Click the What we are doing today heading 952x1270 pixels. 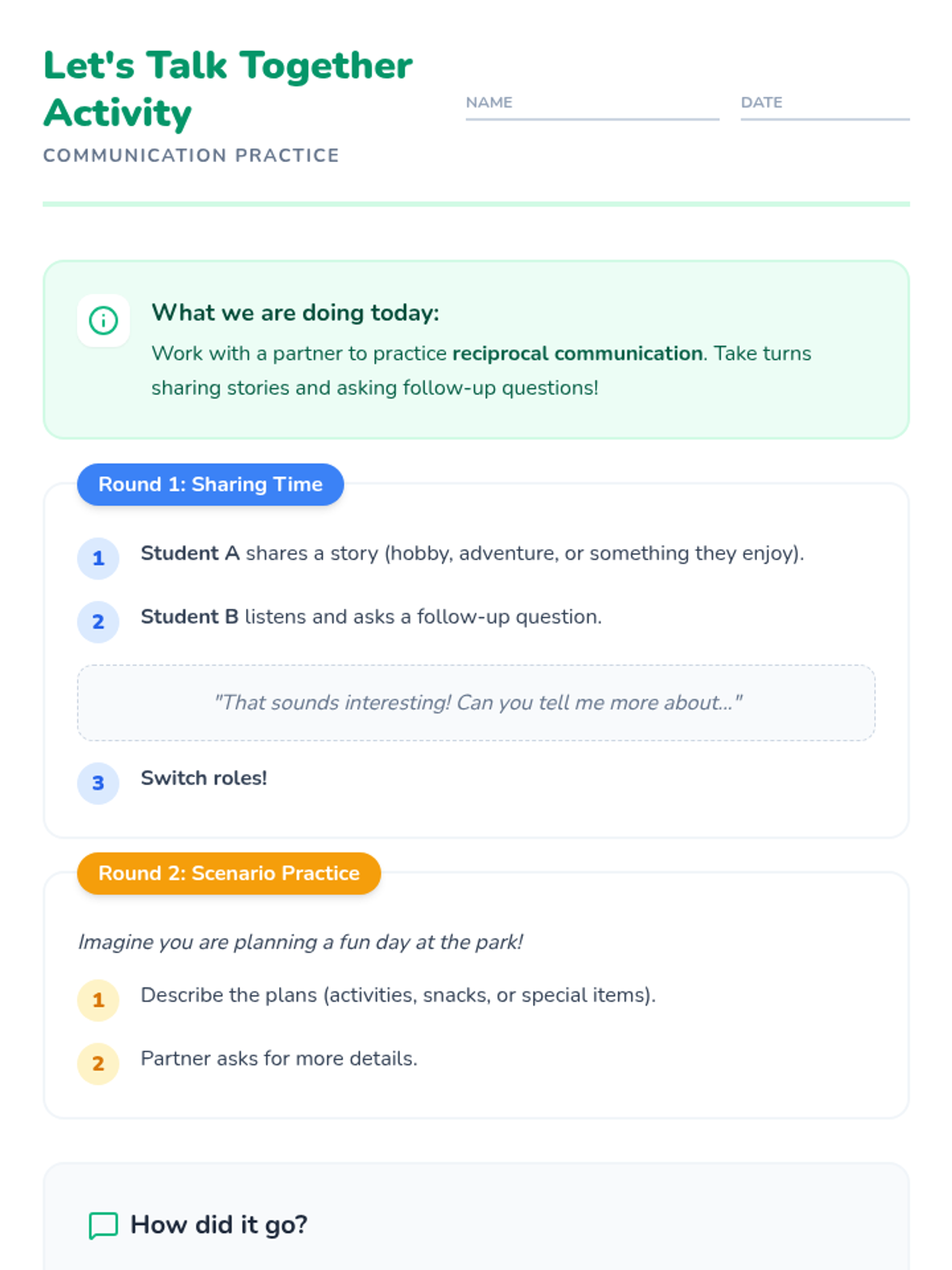tap(295, 313)
